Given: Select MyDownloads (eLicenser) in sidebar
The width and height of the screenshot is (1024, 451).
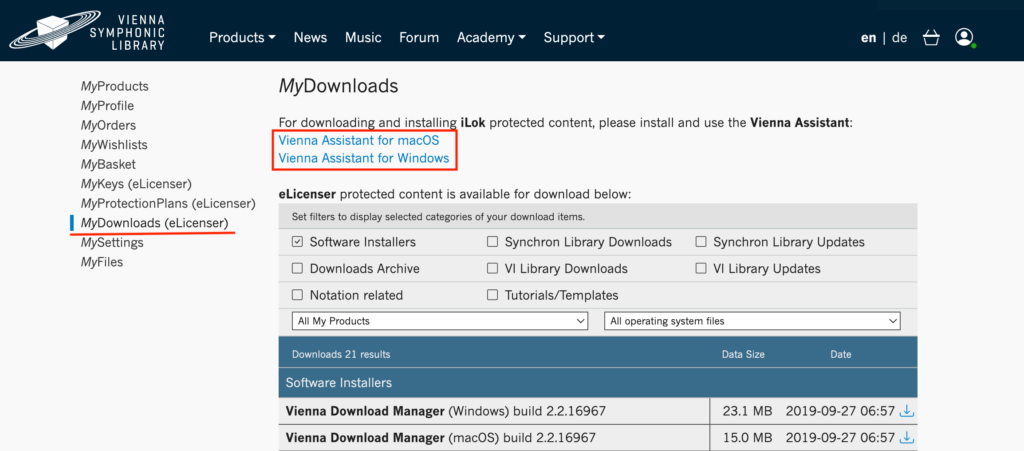Looking at the screenshot, I should (x=155, y=223).
